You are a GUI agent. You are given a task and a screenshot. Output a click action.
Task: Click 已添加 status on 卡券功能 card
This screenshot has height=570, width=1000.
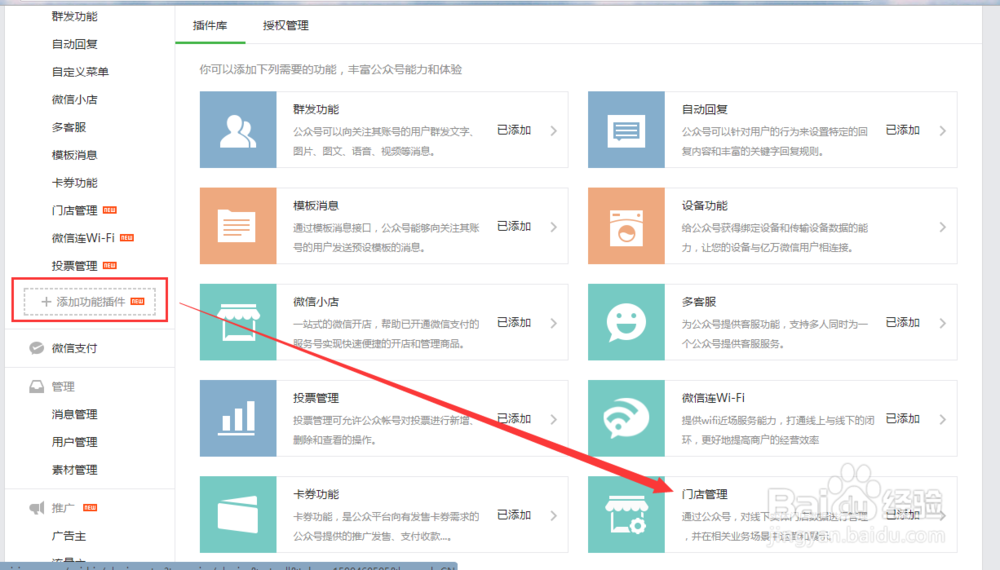[x=514, y=515]
